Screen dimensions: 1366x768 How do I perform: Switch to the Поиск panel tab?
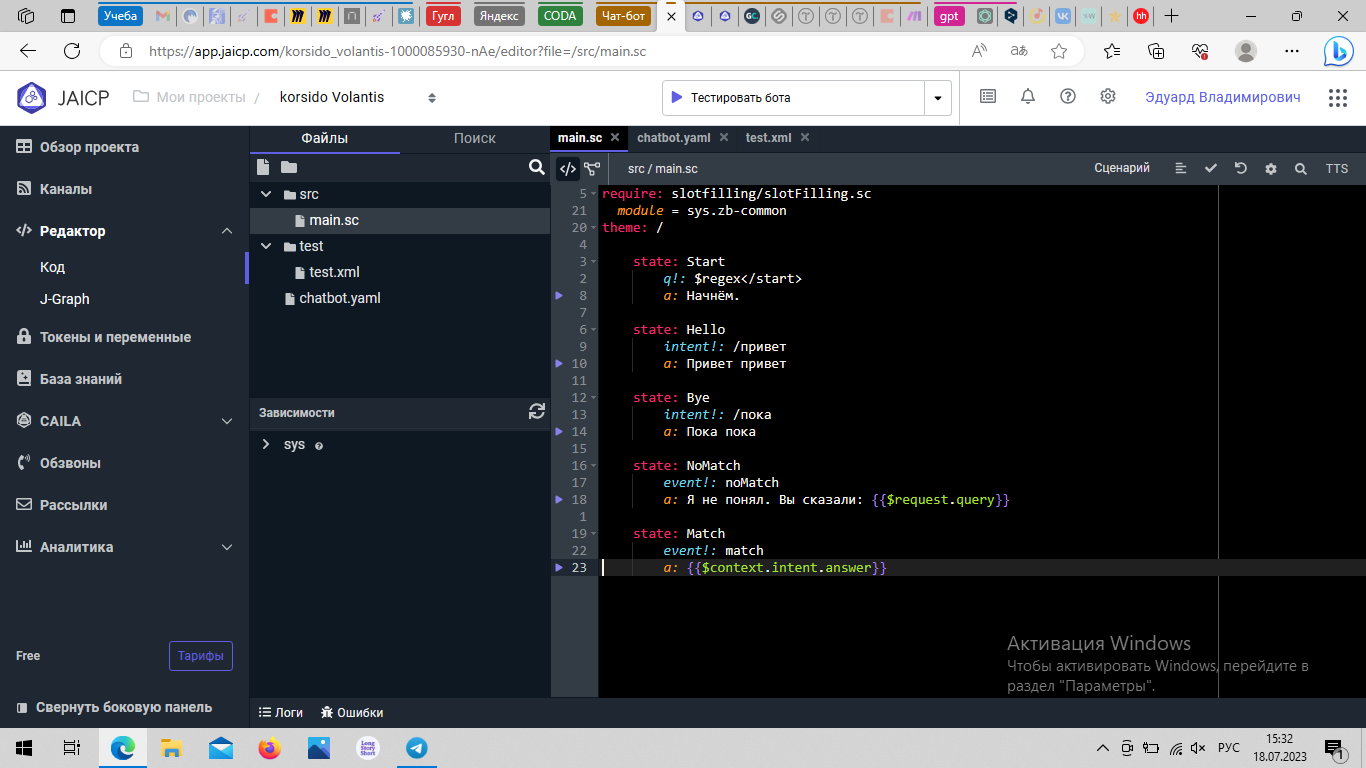click(x=474, y=139)
